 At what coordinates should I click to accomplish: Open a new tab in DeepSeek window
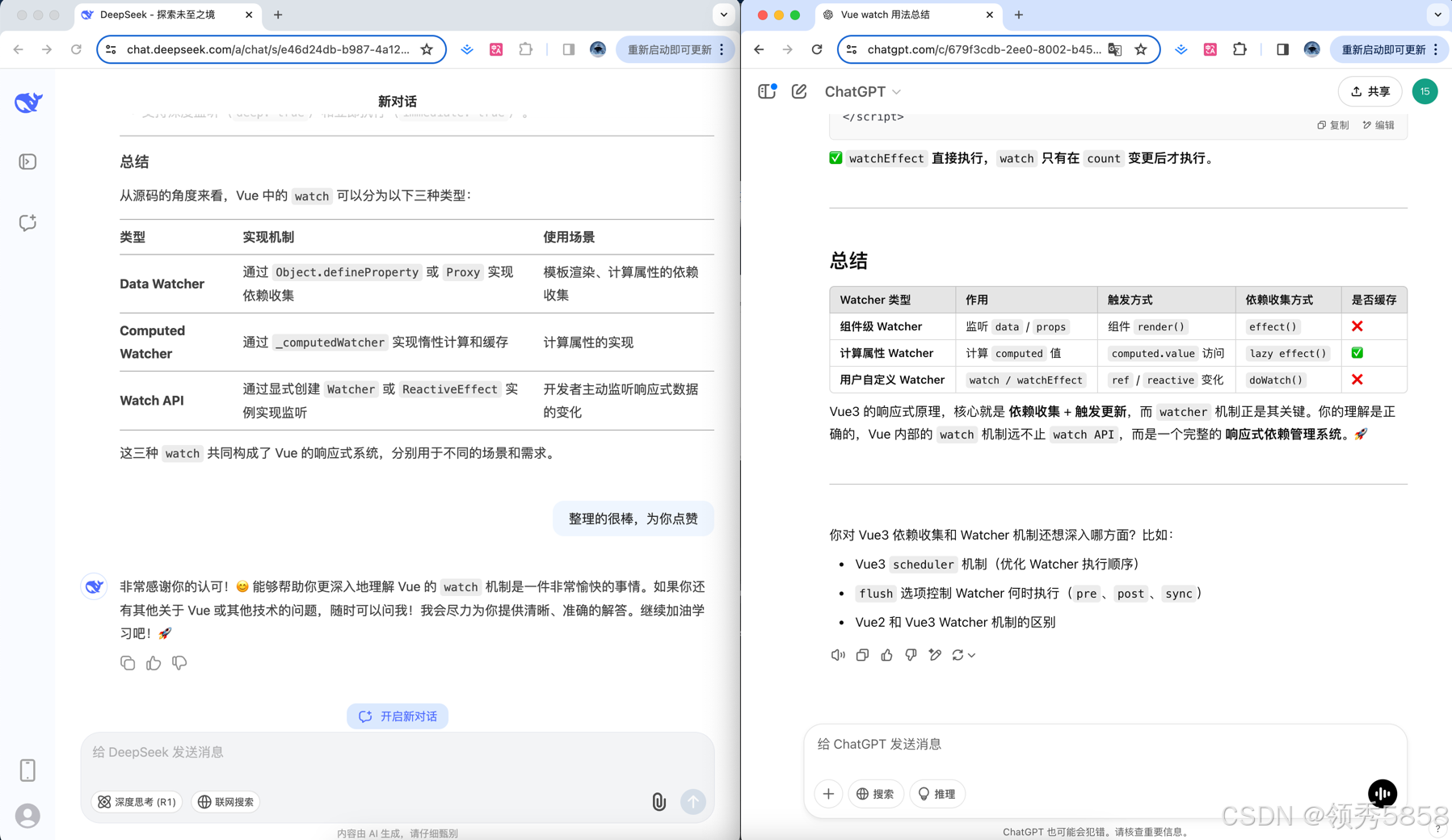[x=278, y=15]
